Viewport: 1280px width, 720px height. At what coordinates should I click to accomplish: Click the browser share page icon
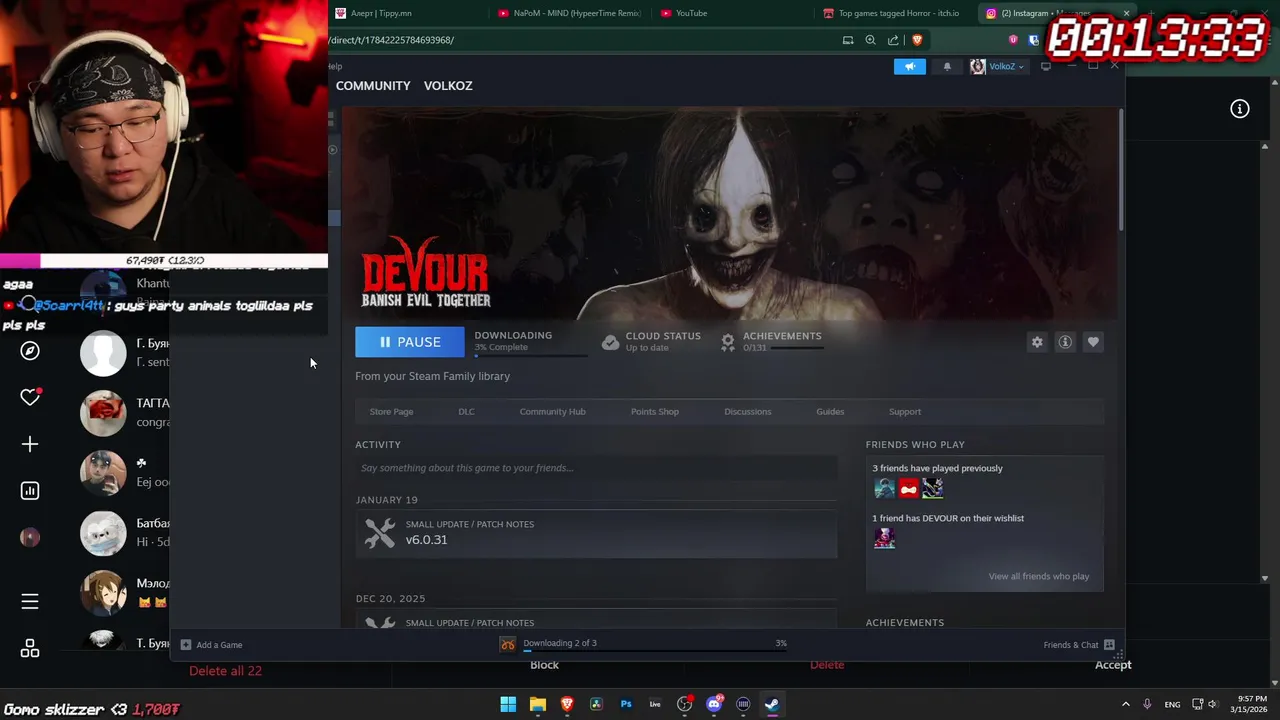(x=893, y=40)
